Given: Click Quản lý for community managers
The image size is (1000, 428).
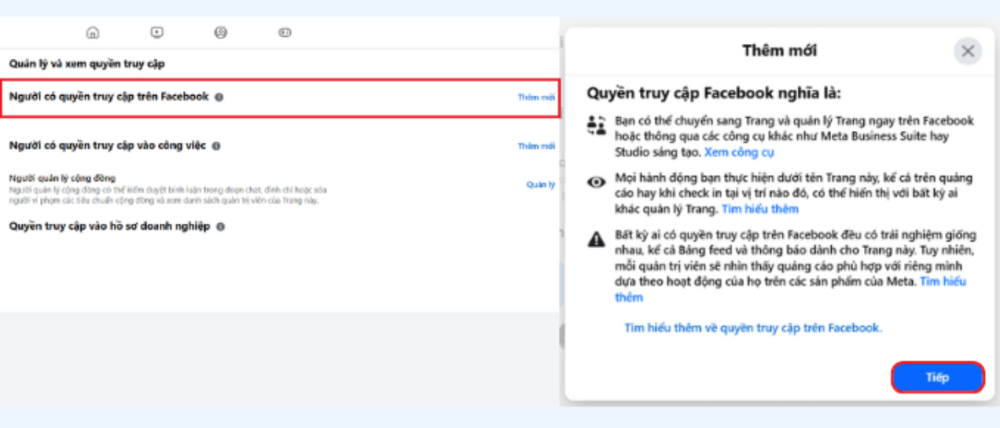Looking at the screenshot, I should (x=540, y=184).
